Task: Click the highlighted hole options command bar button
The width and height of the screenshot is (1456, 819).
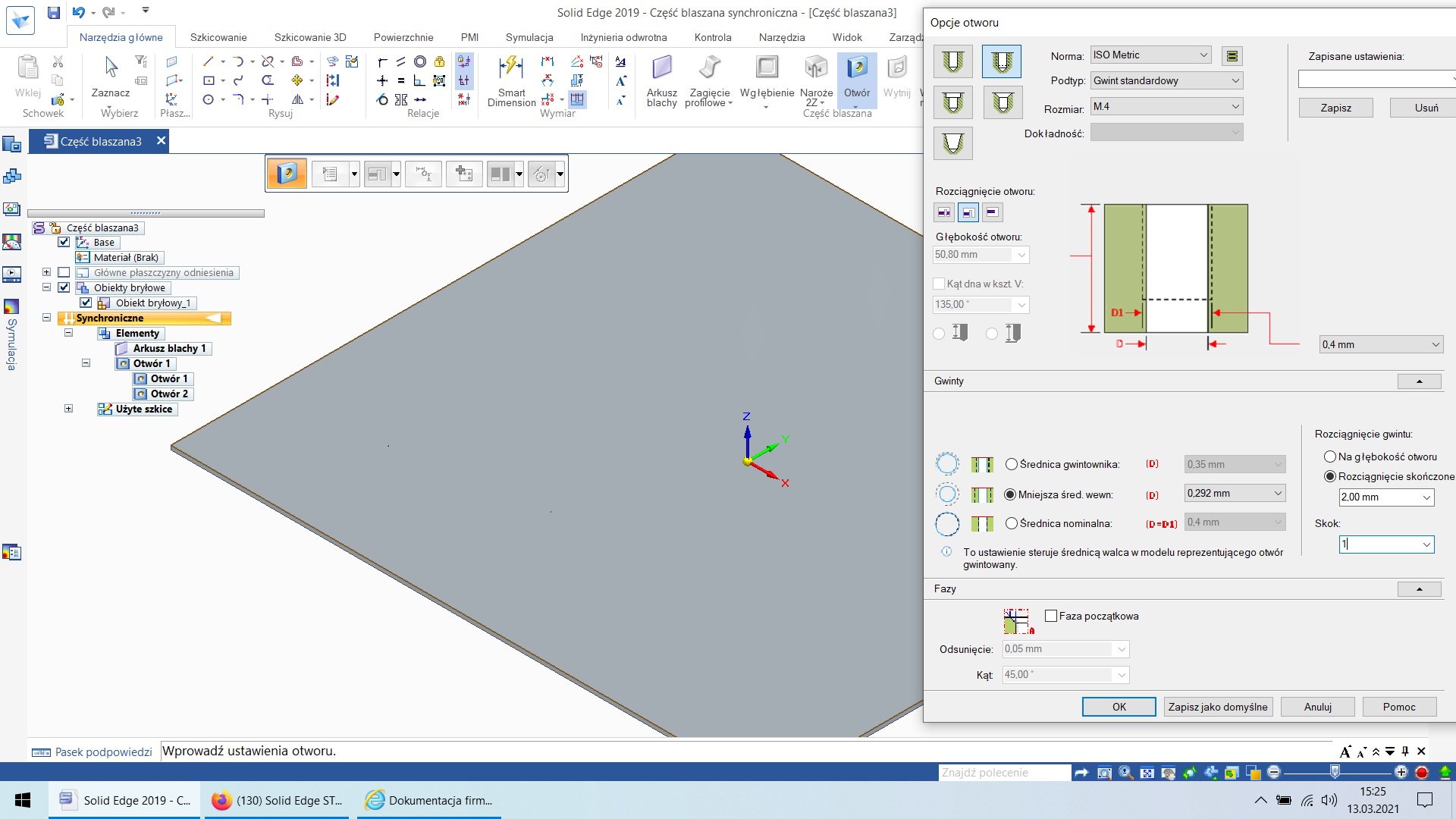Action: [287, 174]
